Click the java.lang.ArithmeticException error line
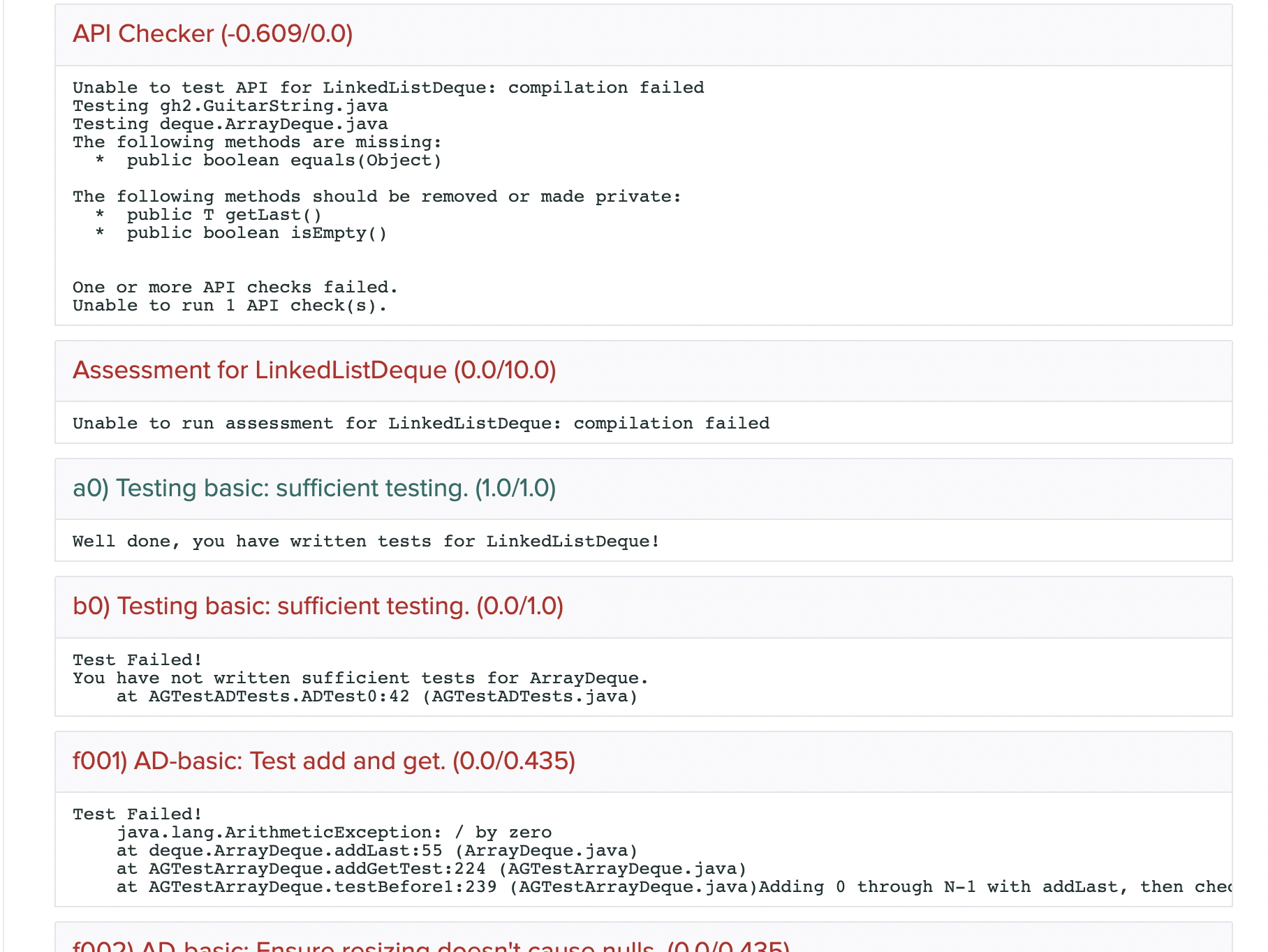The image size is (1268, 952). coord(334,833)
